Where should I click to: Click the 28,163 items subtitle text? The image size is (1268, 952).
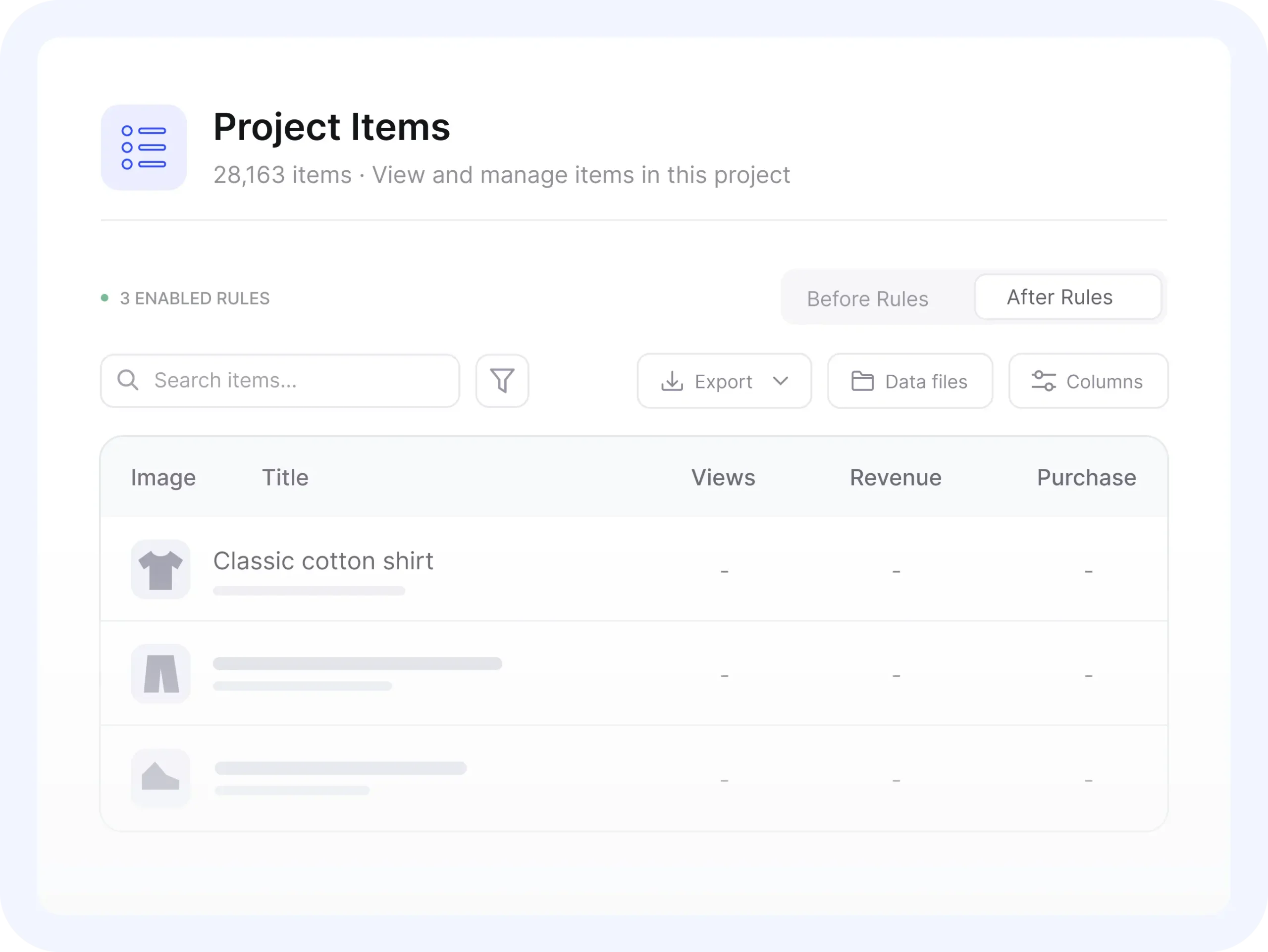[502, 175]
